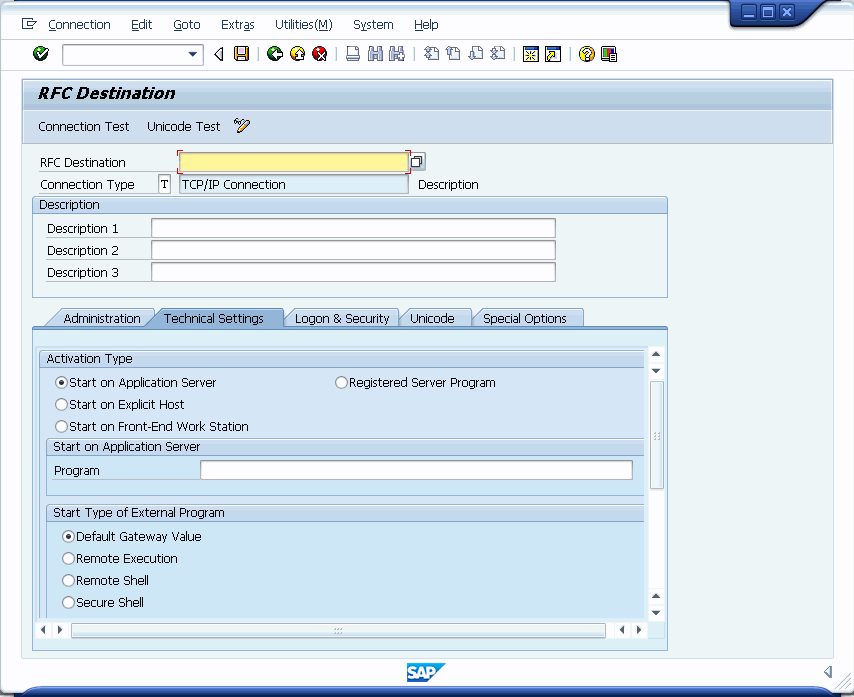Click the Cancel red X icon

(320, 54)
